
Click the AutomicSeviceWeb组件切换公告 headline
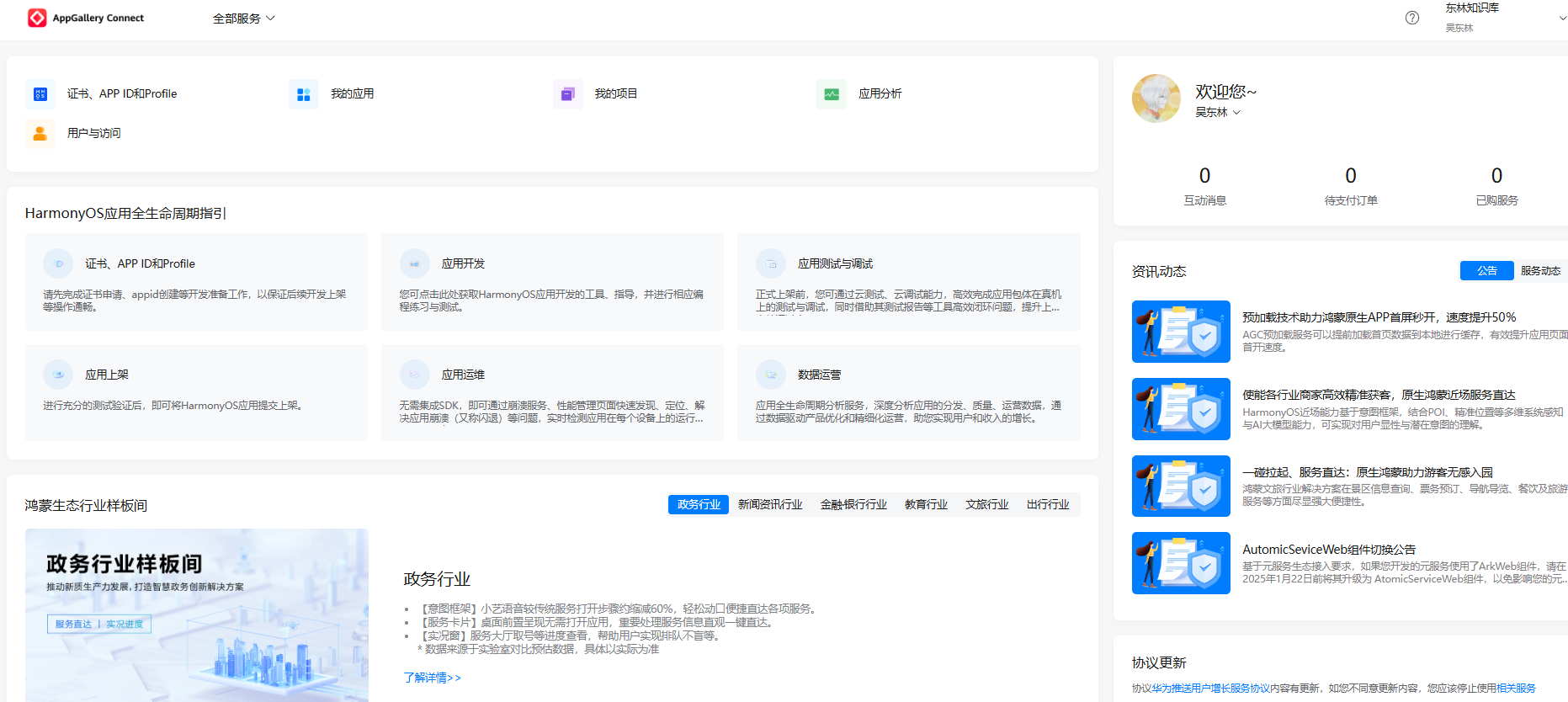[x=1329, y=550]
